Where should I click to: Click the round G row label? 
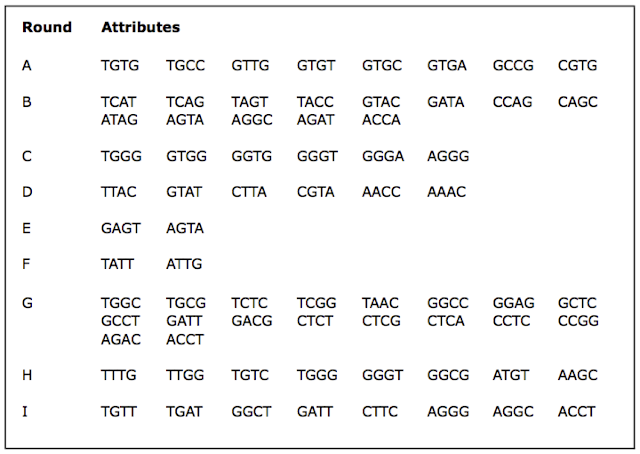click(27, 303)
